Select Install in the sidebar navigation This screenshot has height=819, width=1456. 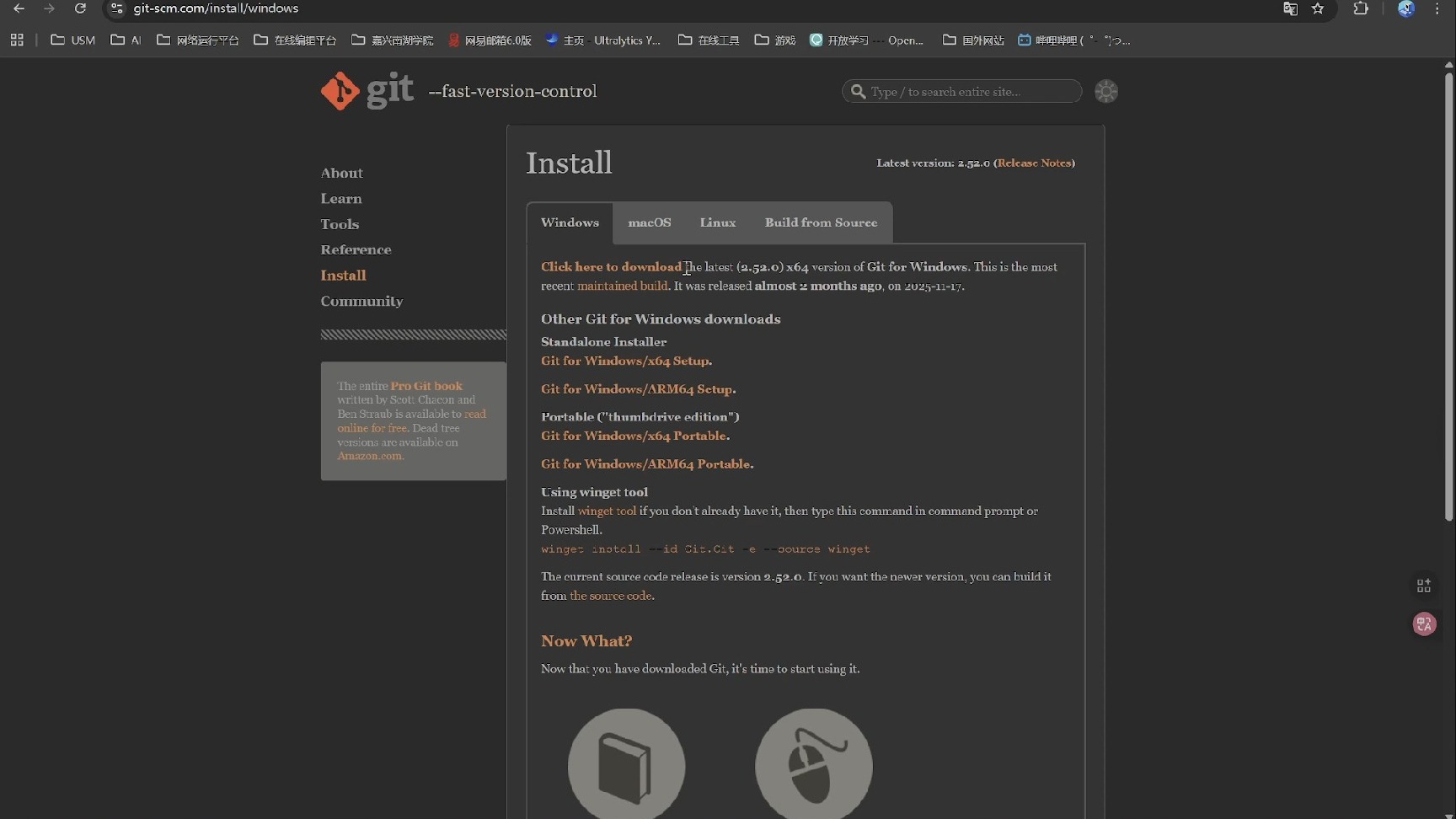[343, 276]
